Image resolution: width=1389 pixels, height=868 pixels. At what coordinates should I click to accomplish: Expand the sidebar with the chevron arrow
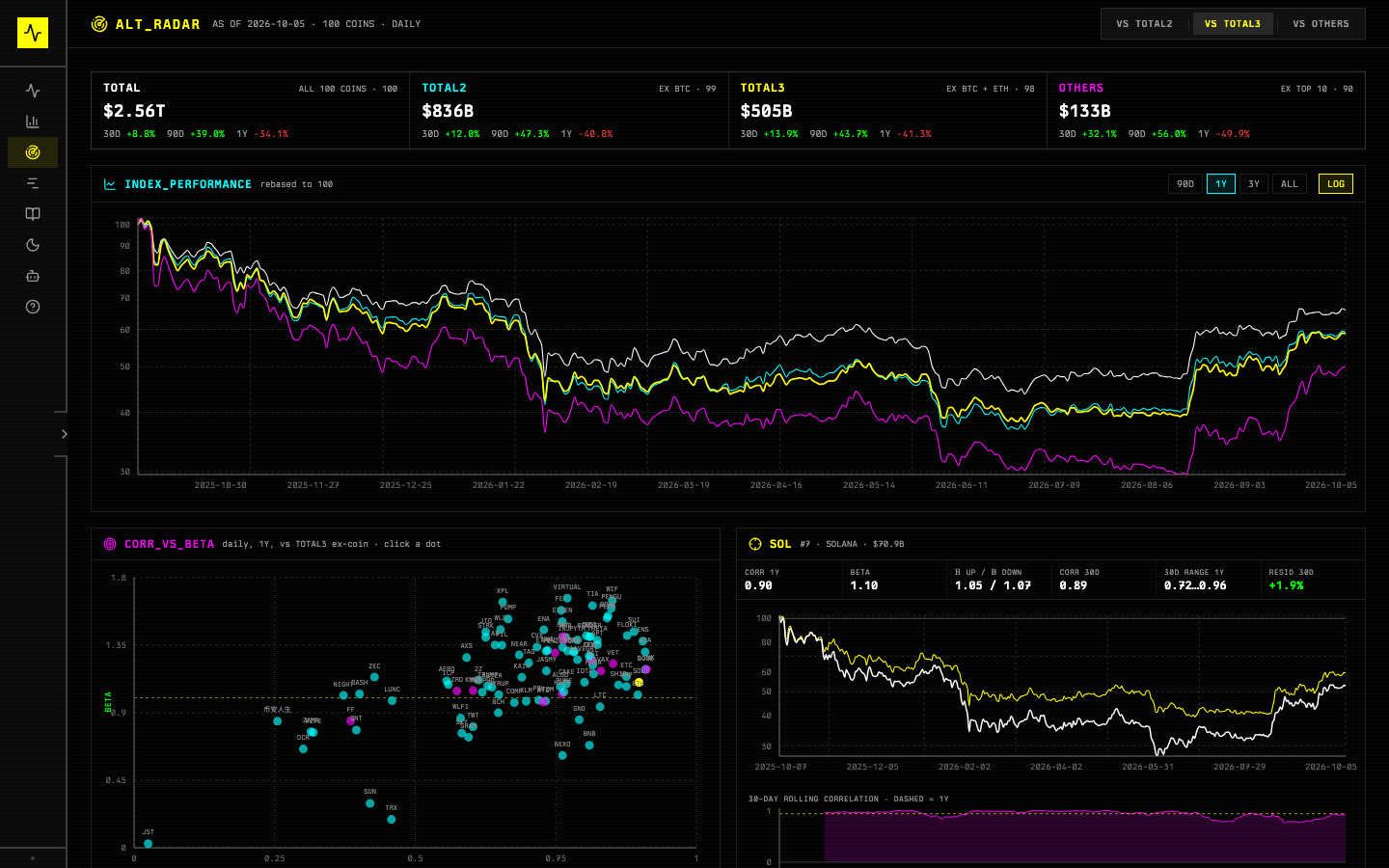point(65,434)
